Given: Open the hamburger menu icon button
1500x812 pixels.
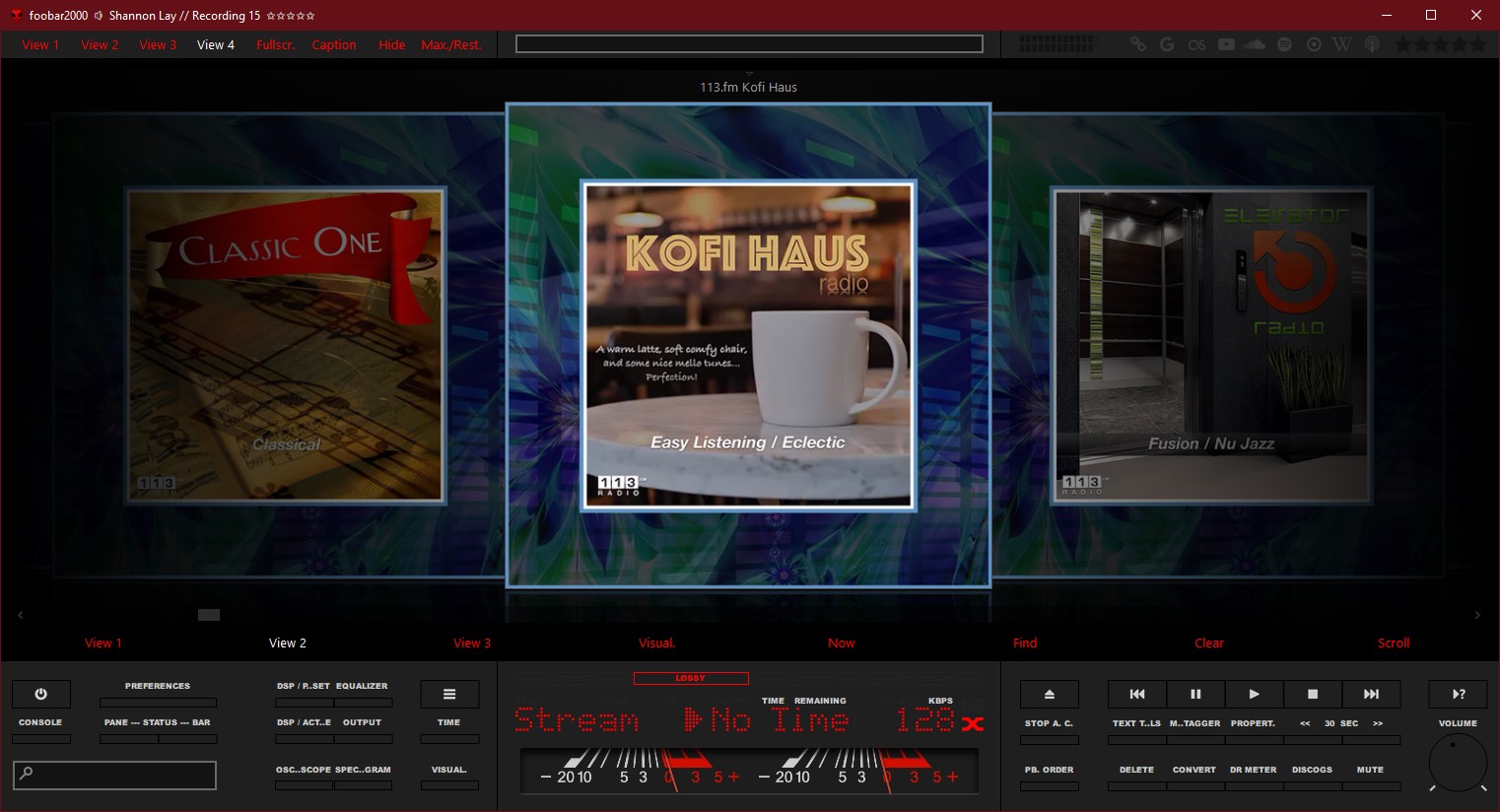Looking at the screenshot, I should [x=449, y=694].
